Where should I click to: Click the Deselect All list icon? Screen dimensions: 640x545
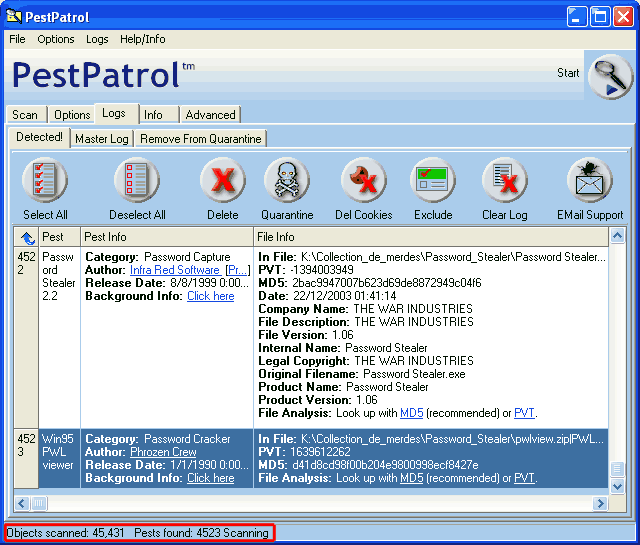point(136,180)
